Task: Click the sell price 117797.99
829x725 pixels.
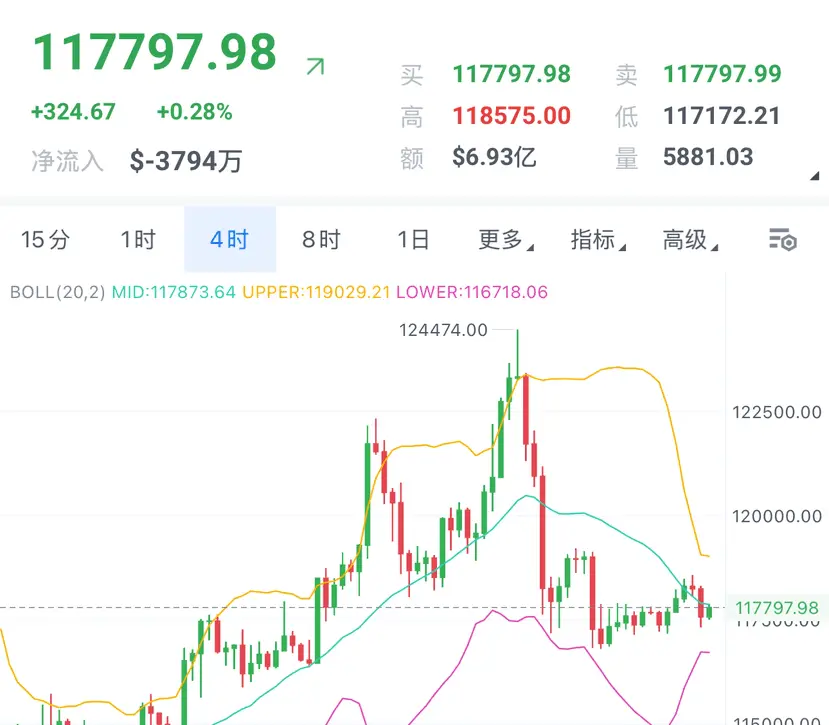Action: 722,74
